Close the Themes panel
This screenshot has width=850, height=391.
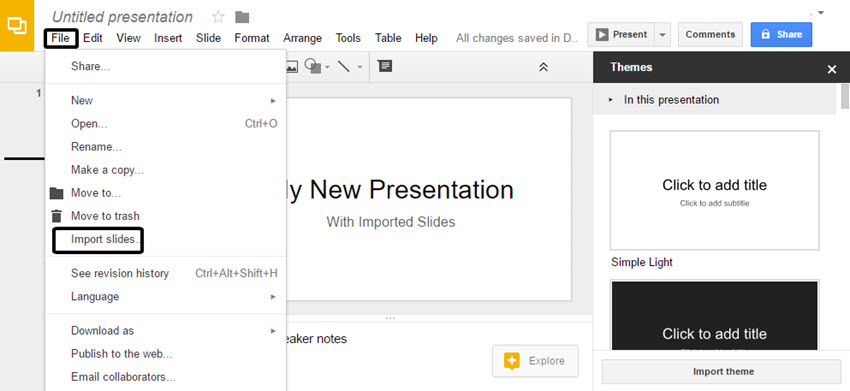pyautogui.click(x=832, y=69)
